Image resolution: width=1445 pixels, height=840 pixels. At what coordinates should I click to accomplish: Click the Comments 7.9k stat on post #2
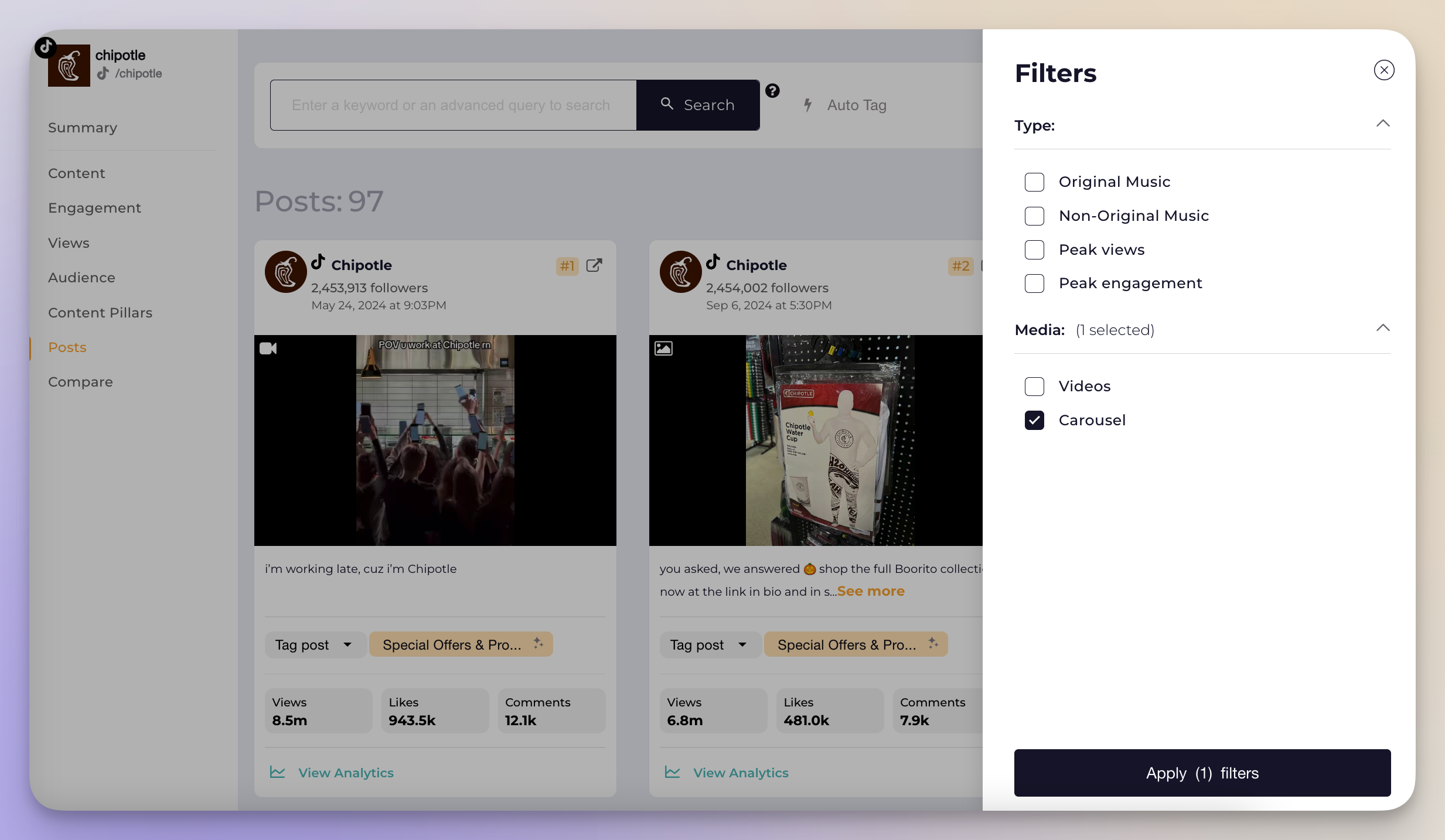938,711
